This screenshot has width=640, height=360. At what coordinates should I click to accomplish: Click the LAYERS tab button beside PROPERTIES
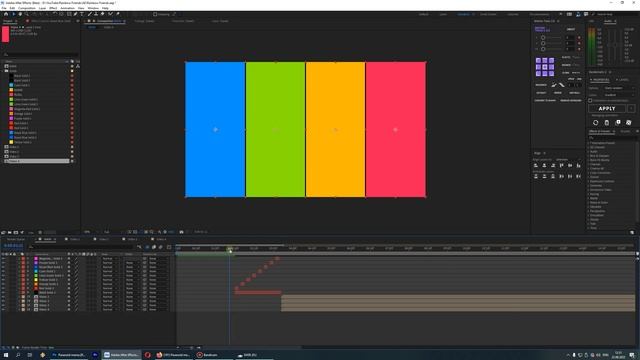tap(622, 80)
